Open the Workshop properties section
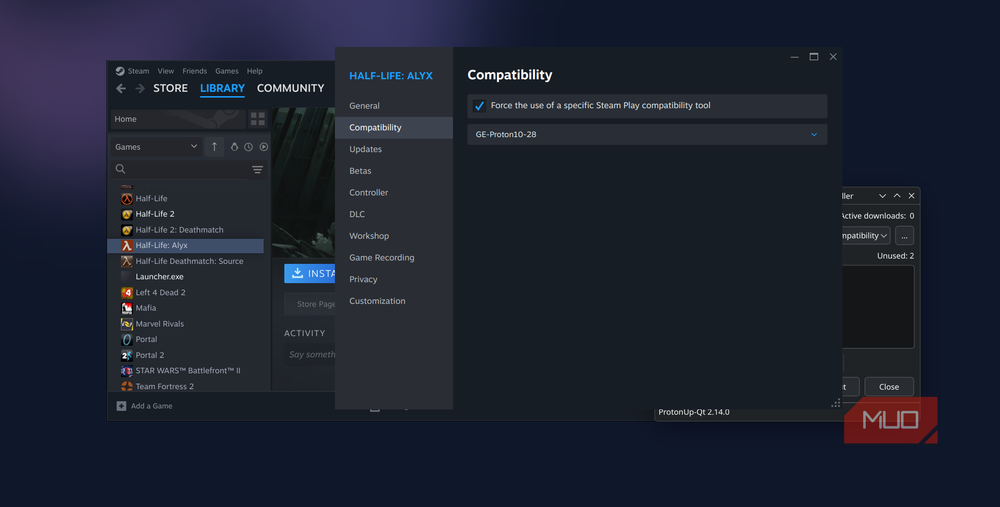This screenshot has height=507, width=1000. (x=394, y=236)
